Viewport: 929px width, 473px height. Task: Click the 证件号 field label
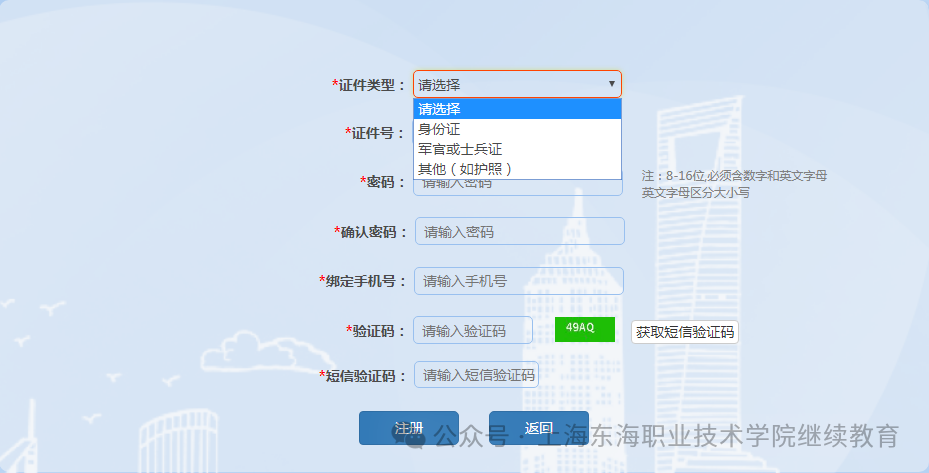(375, 133)
